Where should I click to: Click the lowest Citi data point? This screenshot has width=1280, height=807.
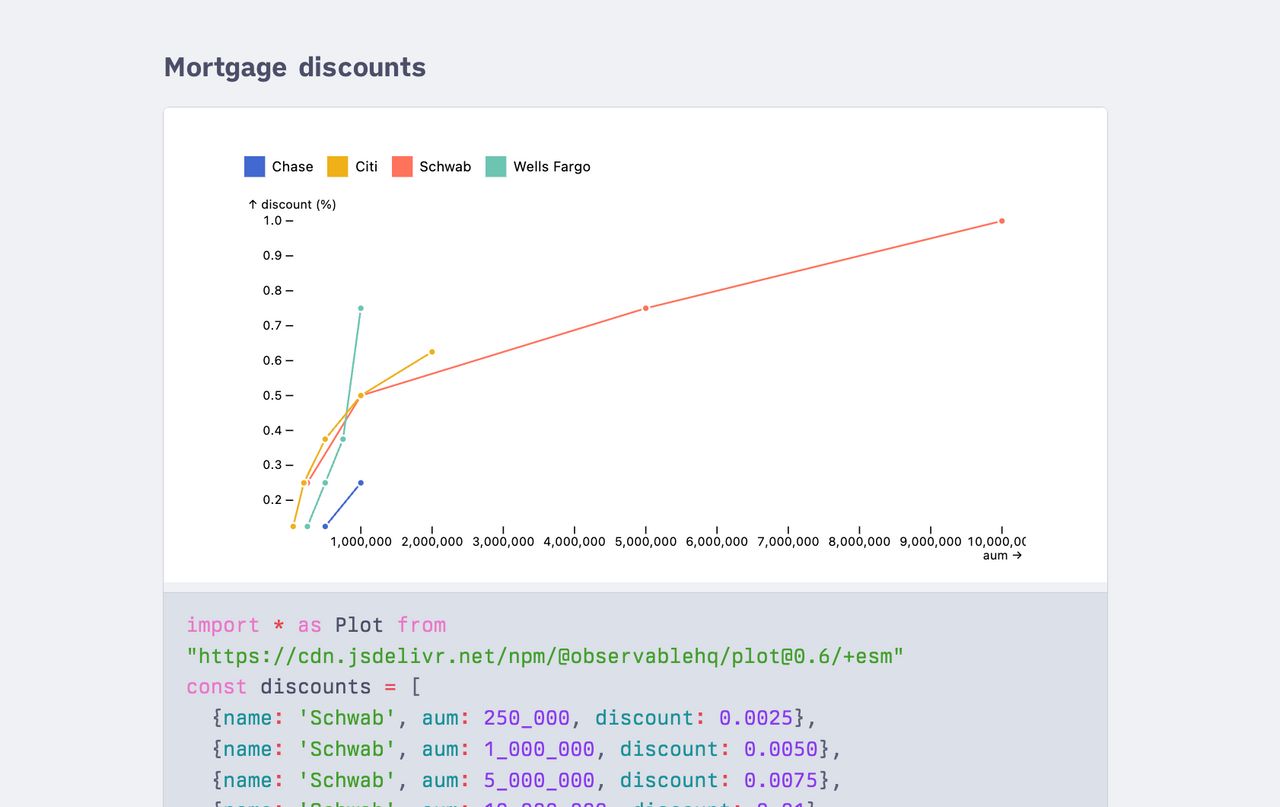tap(293, 526)
